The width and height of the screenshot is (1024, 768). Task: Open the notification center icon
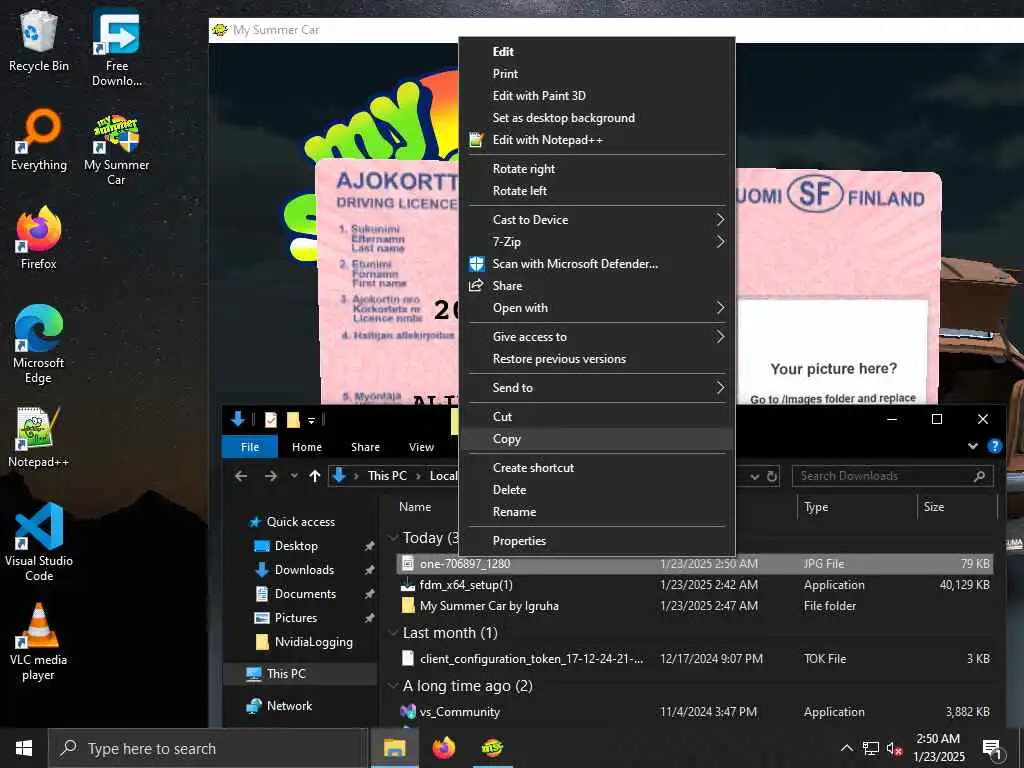point(992,748)
